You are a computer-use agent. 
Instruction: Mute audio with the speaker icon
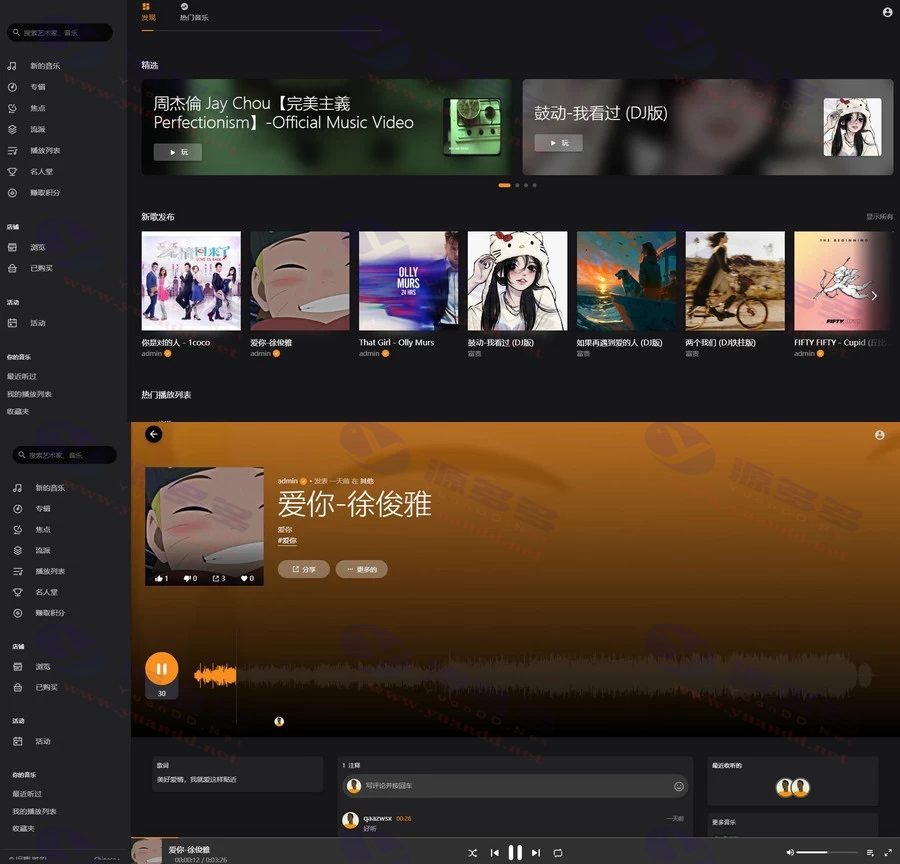790,853
